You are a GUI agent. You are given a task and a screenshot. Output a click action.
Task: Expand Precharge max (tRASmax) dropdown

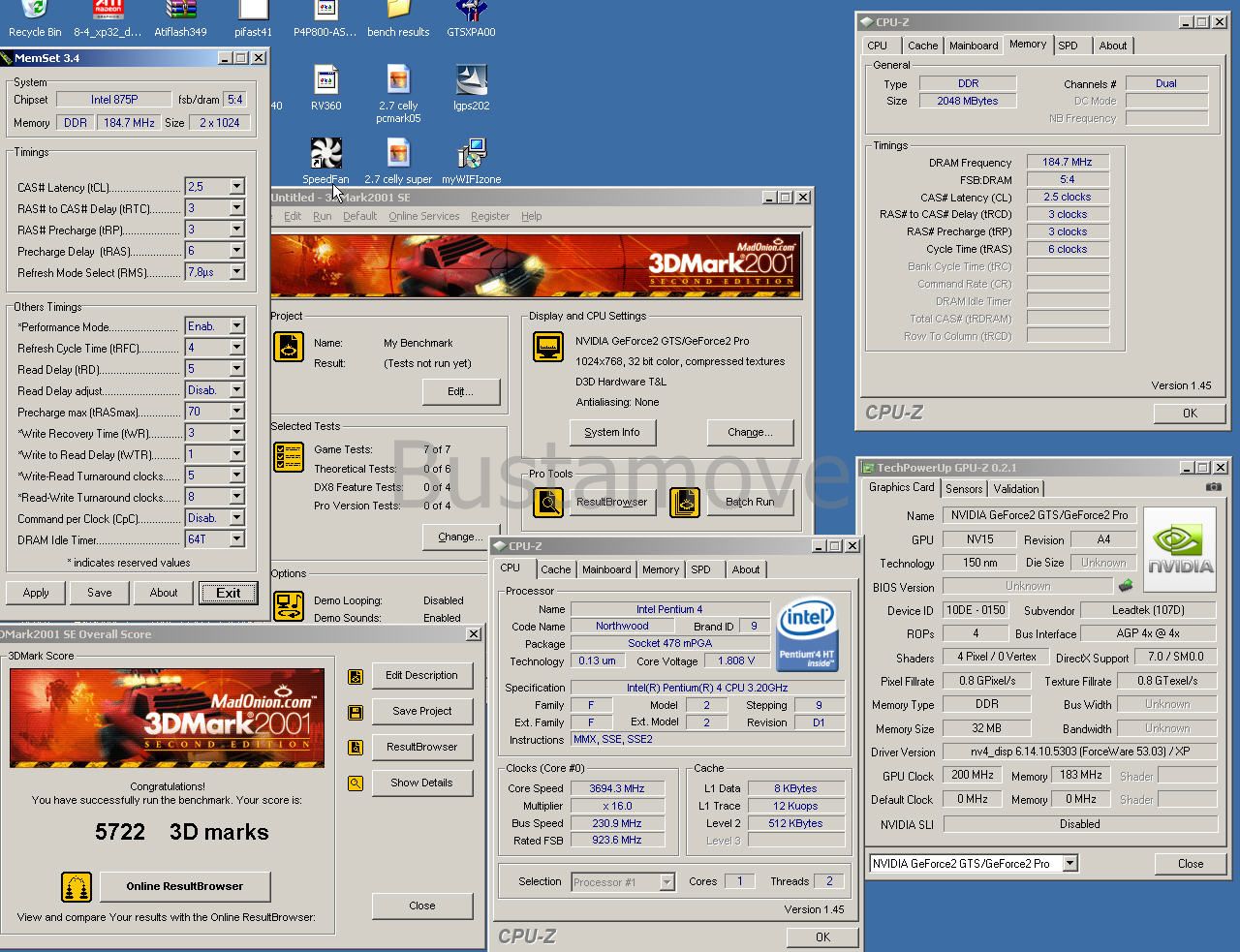click(x=236, y=412)
